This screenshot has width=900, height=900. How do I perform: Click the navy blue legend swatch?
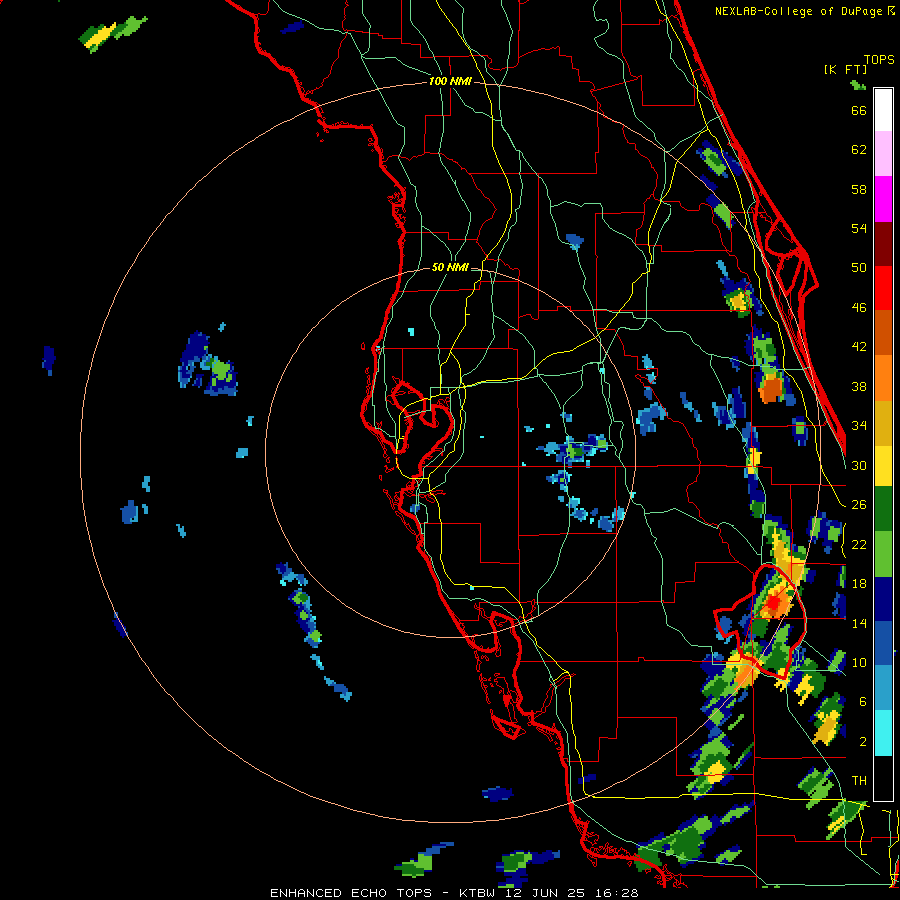pyautogui.click(x=883, y=599)
